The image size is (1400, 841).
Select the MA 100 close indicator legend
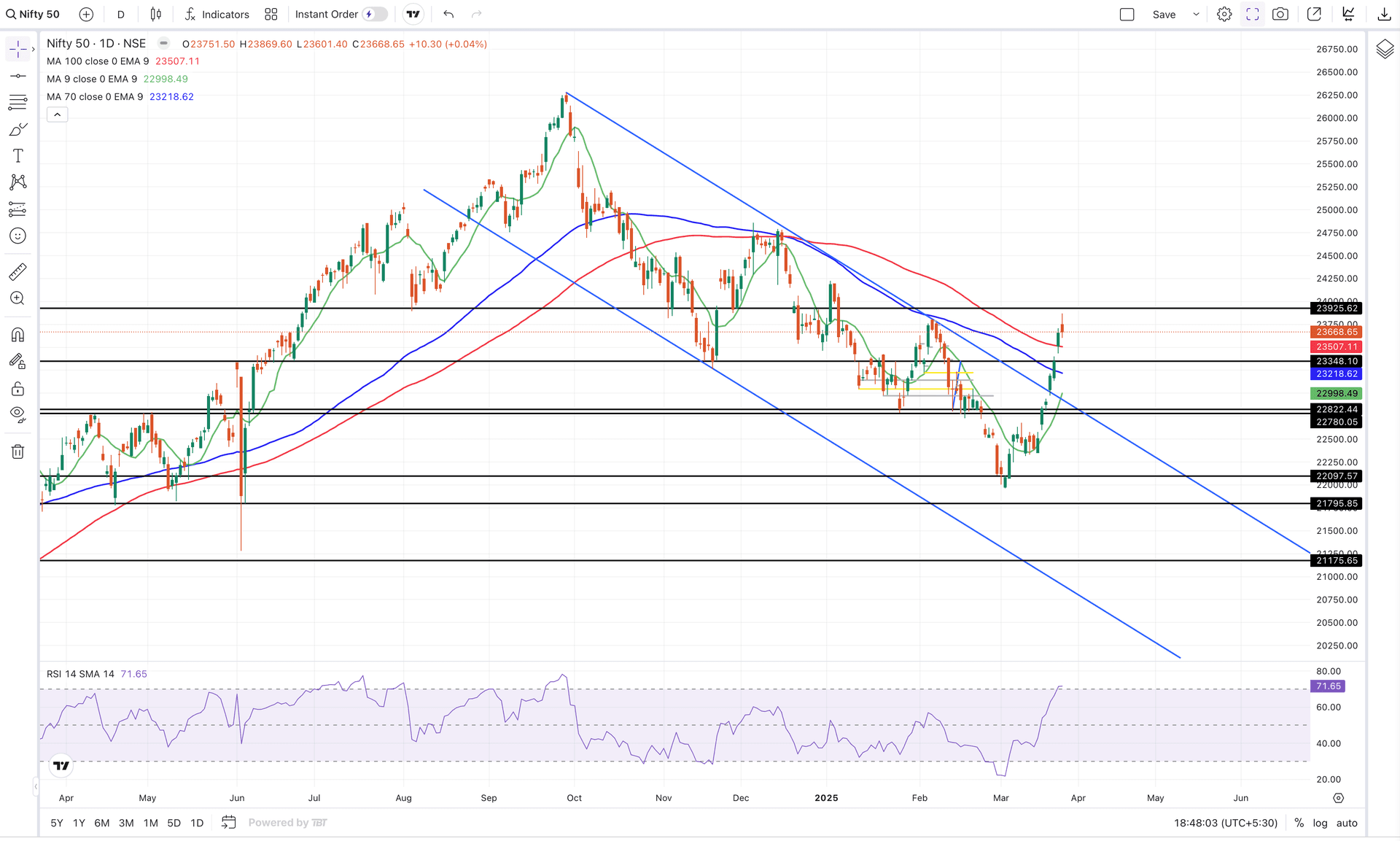pos(98,61)
